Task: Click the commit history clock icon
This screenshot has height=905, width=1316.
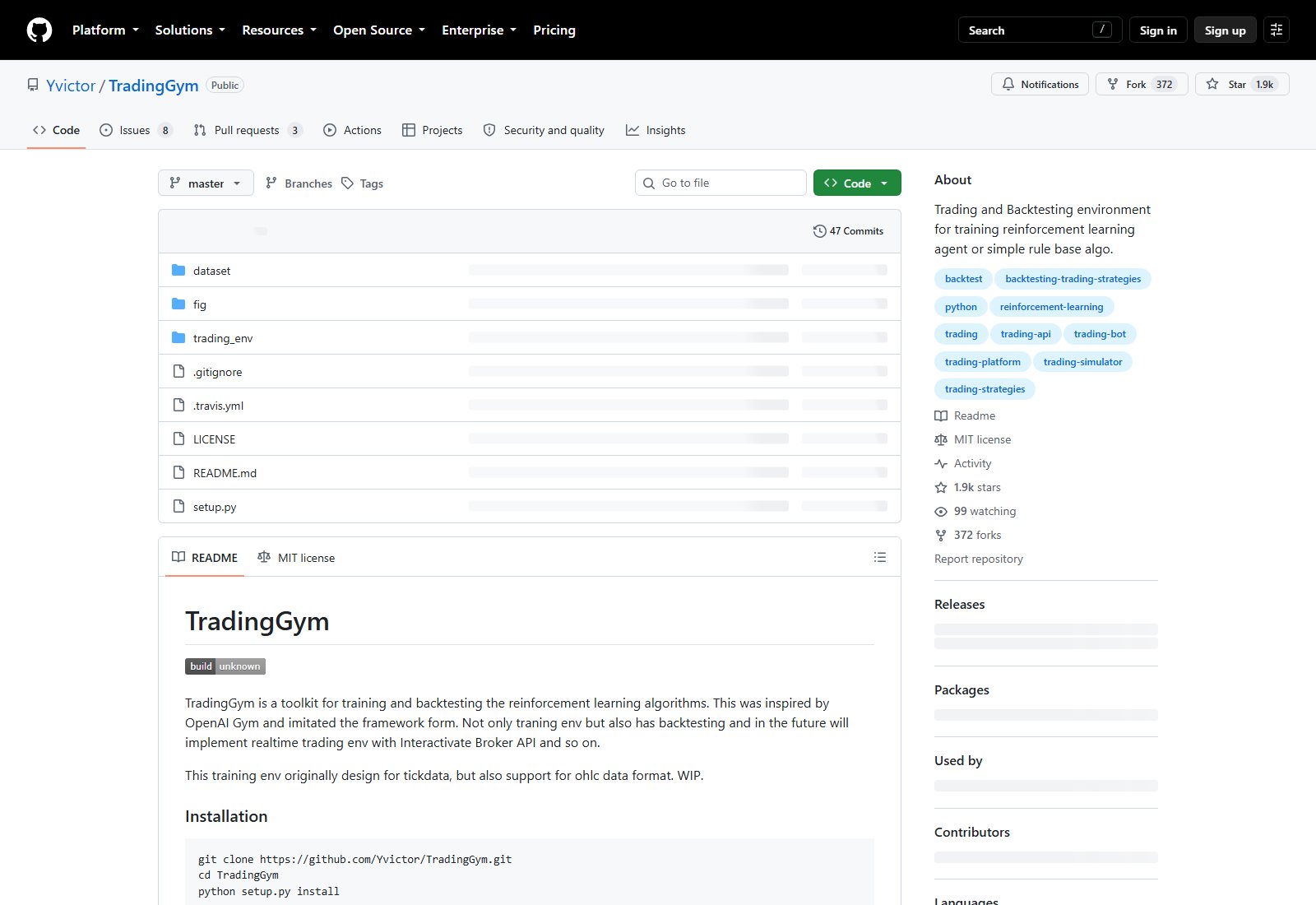Action: (819, 231)
